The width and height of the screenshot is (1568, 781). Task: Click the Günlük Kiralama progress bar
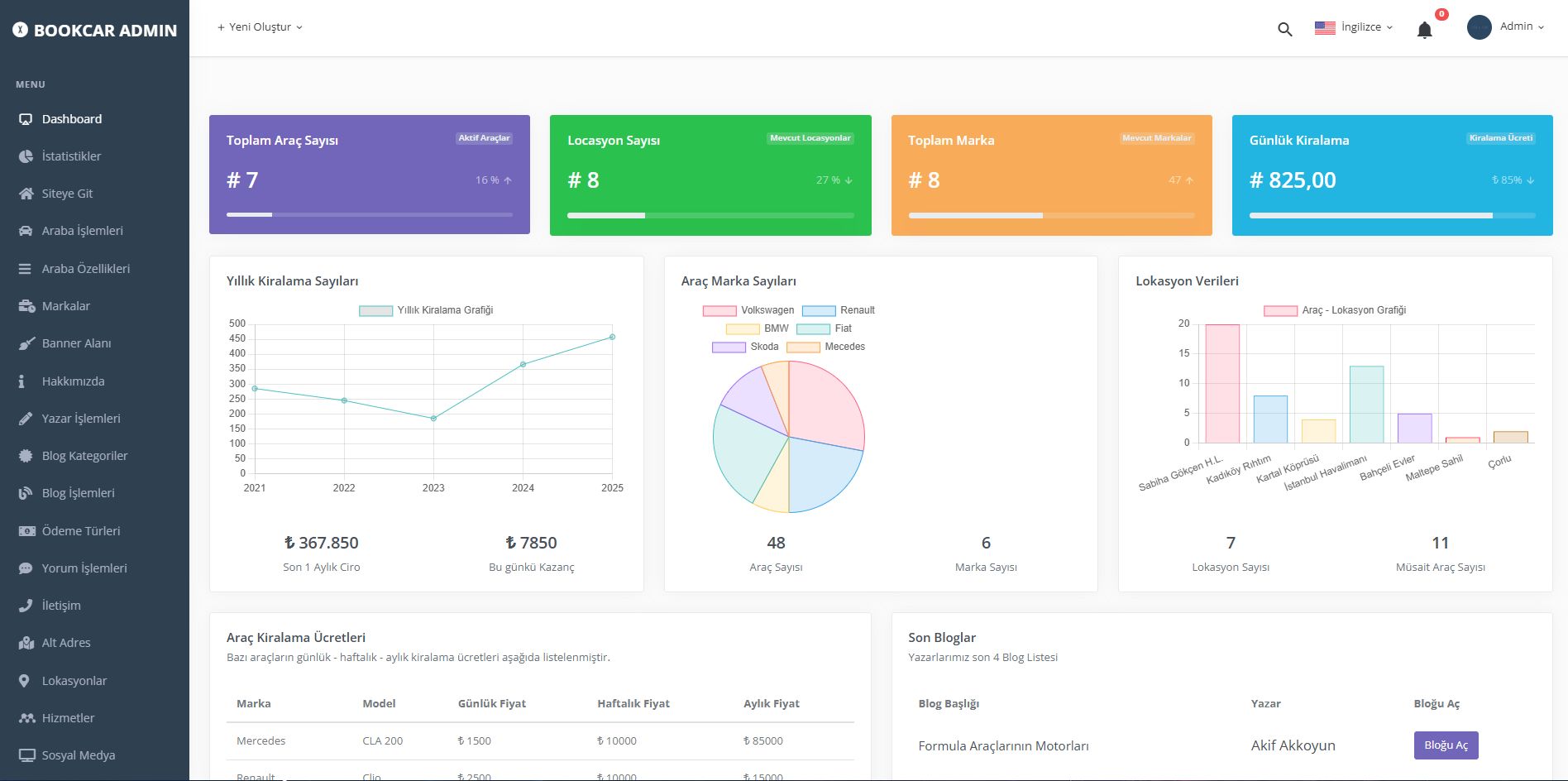coord(1392,213)
